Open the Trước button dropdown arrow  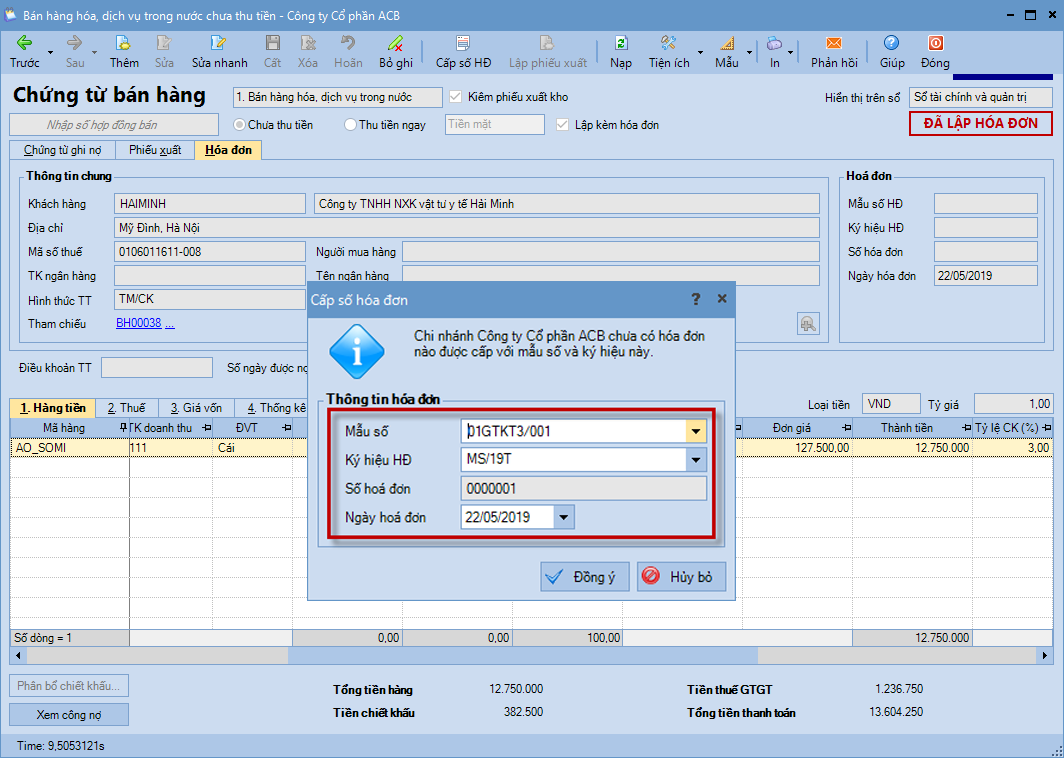point(50,53)
